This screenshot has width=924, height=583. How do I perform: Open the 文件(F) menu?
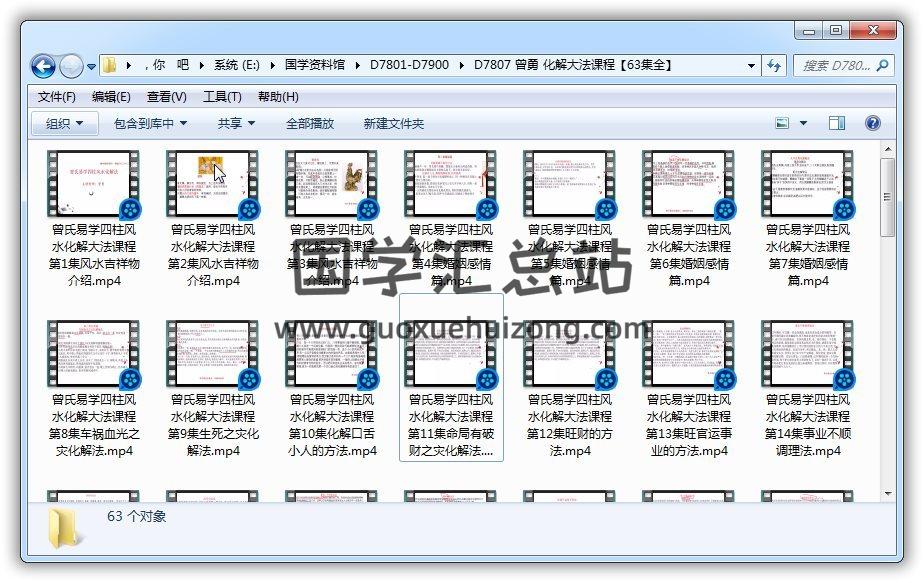coord(57,97)
